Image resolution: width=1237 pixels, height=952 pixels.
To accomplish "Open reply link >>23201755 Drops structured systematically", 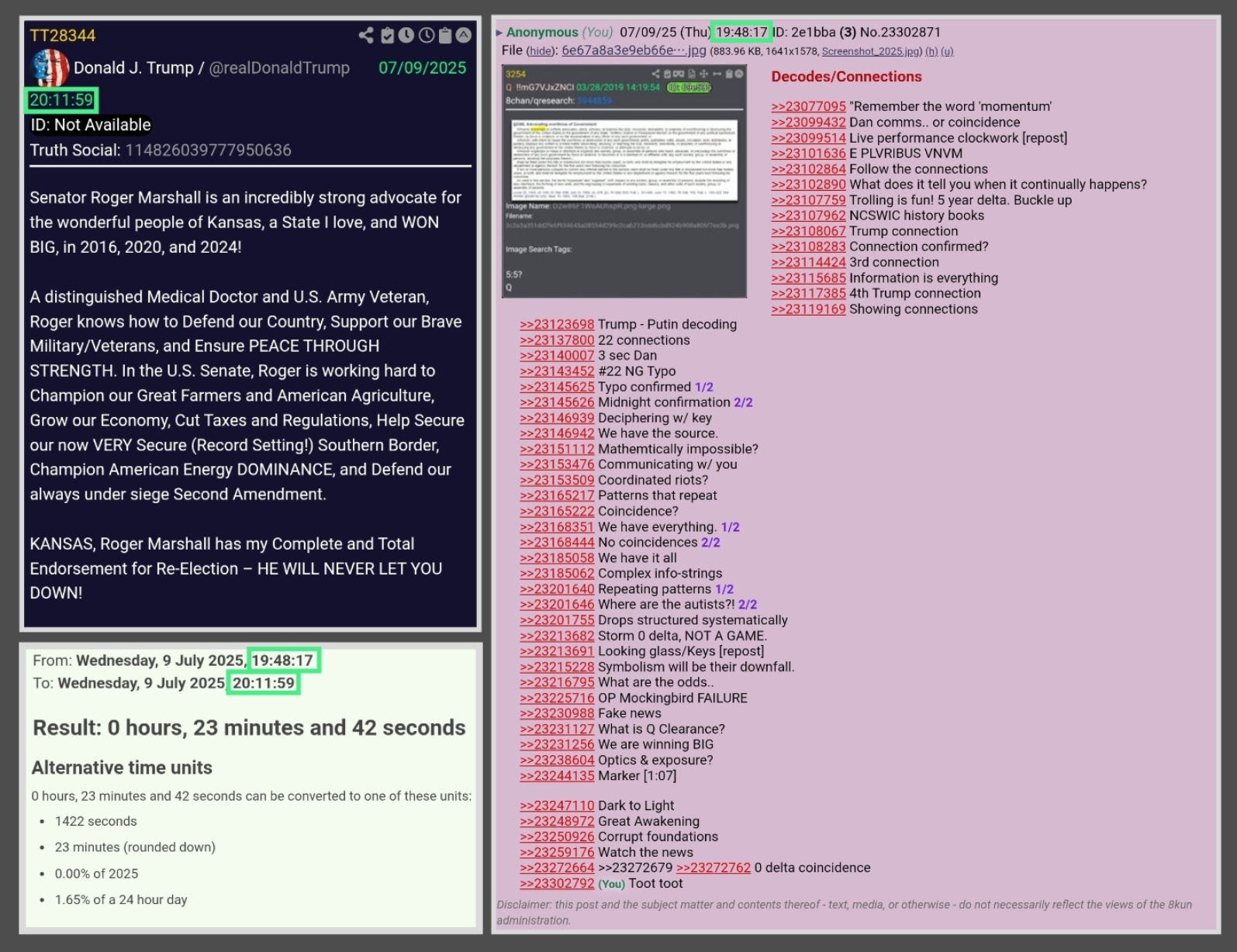I will click(x=557, y=620).
